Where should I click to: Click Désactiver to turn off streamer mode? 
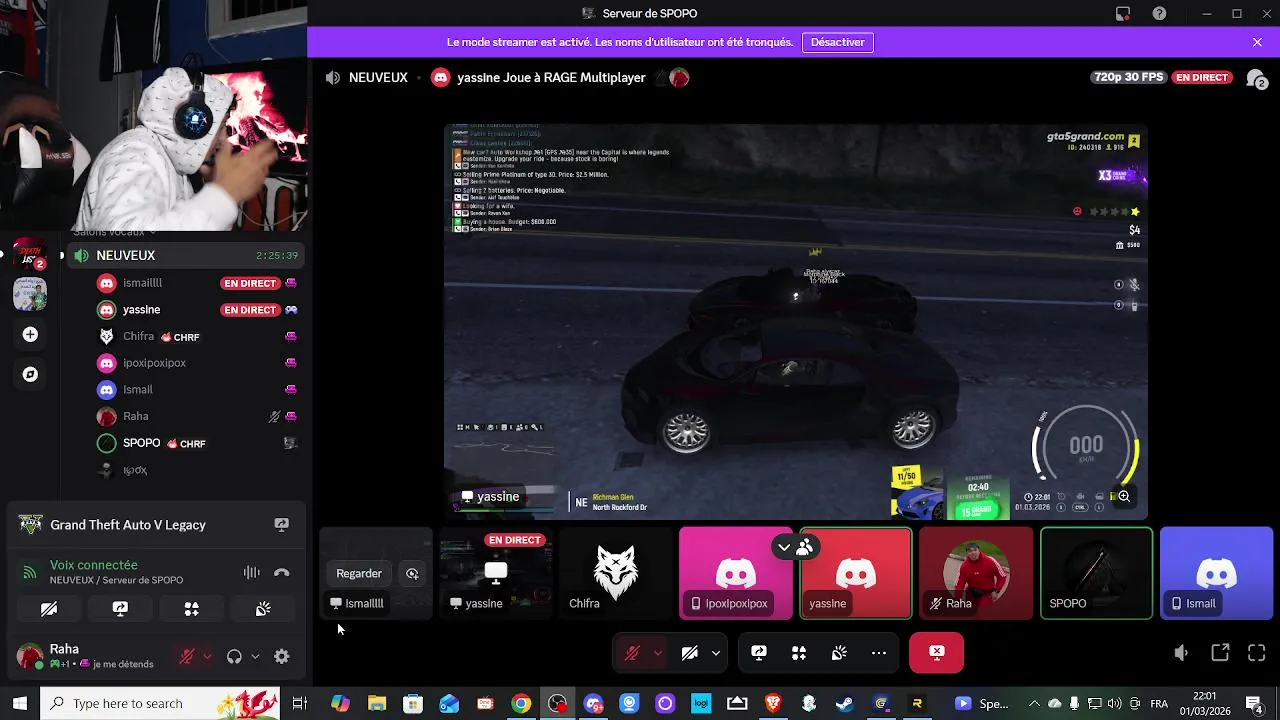[x=838, y=42]
